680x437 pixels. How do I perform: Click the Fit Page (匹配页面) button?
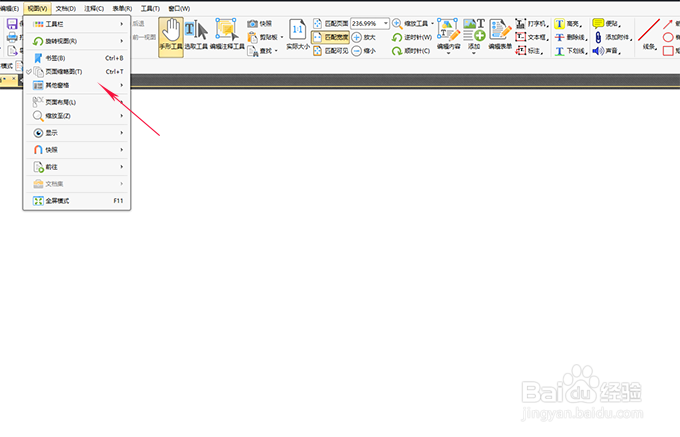pyautogui.click(x=330, y=23)
